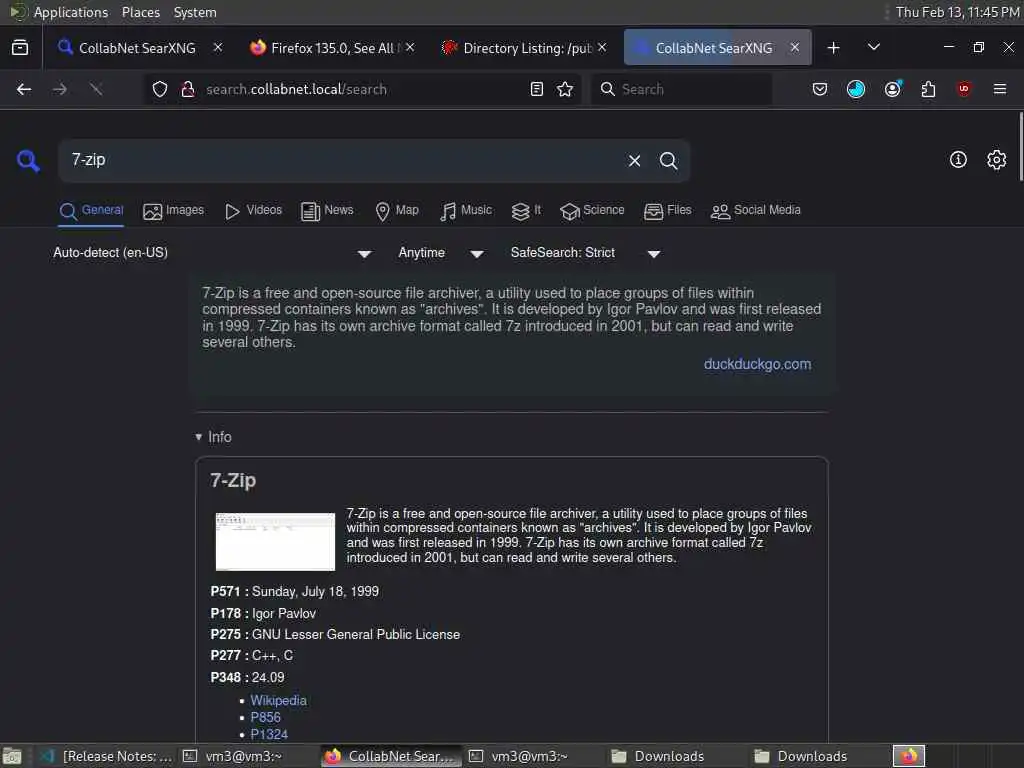This screenshot has width=1024, height=768.
Task: Open the Places menu
Action: click(140, 12)
